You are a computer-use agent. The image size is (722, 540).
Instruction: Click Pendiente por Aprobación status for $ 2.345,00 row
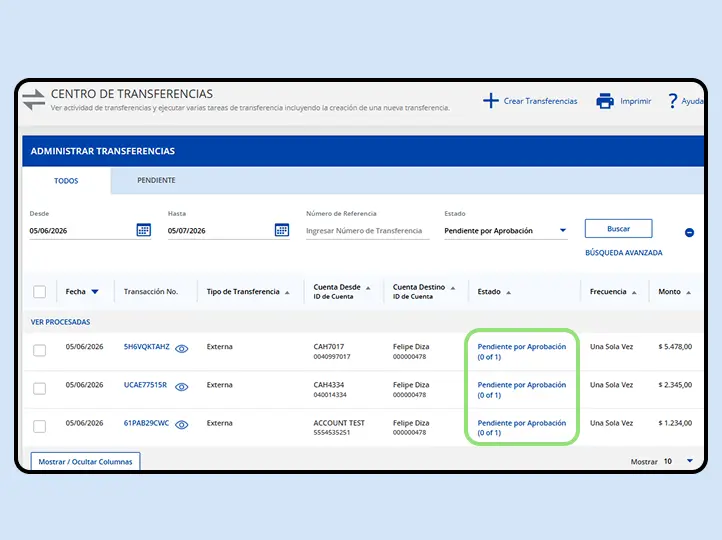(521, 390)
